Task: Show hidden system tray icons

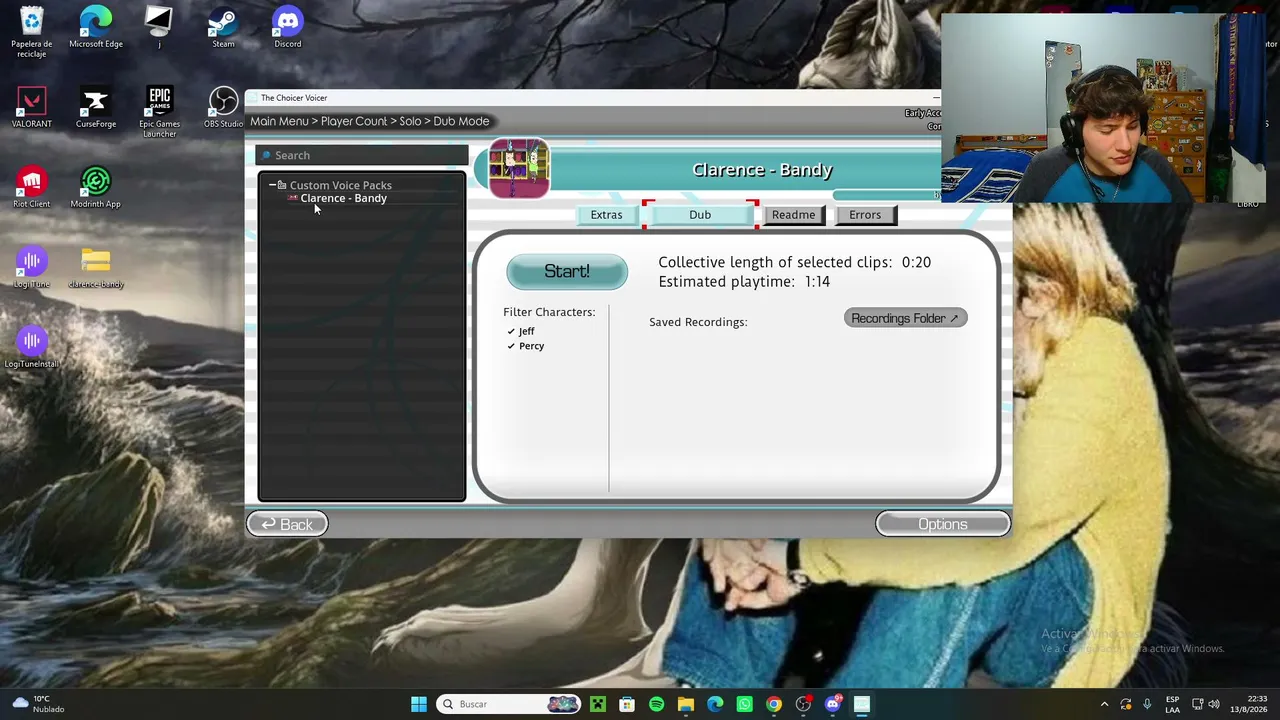Action: (x=1104, y=704)
